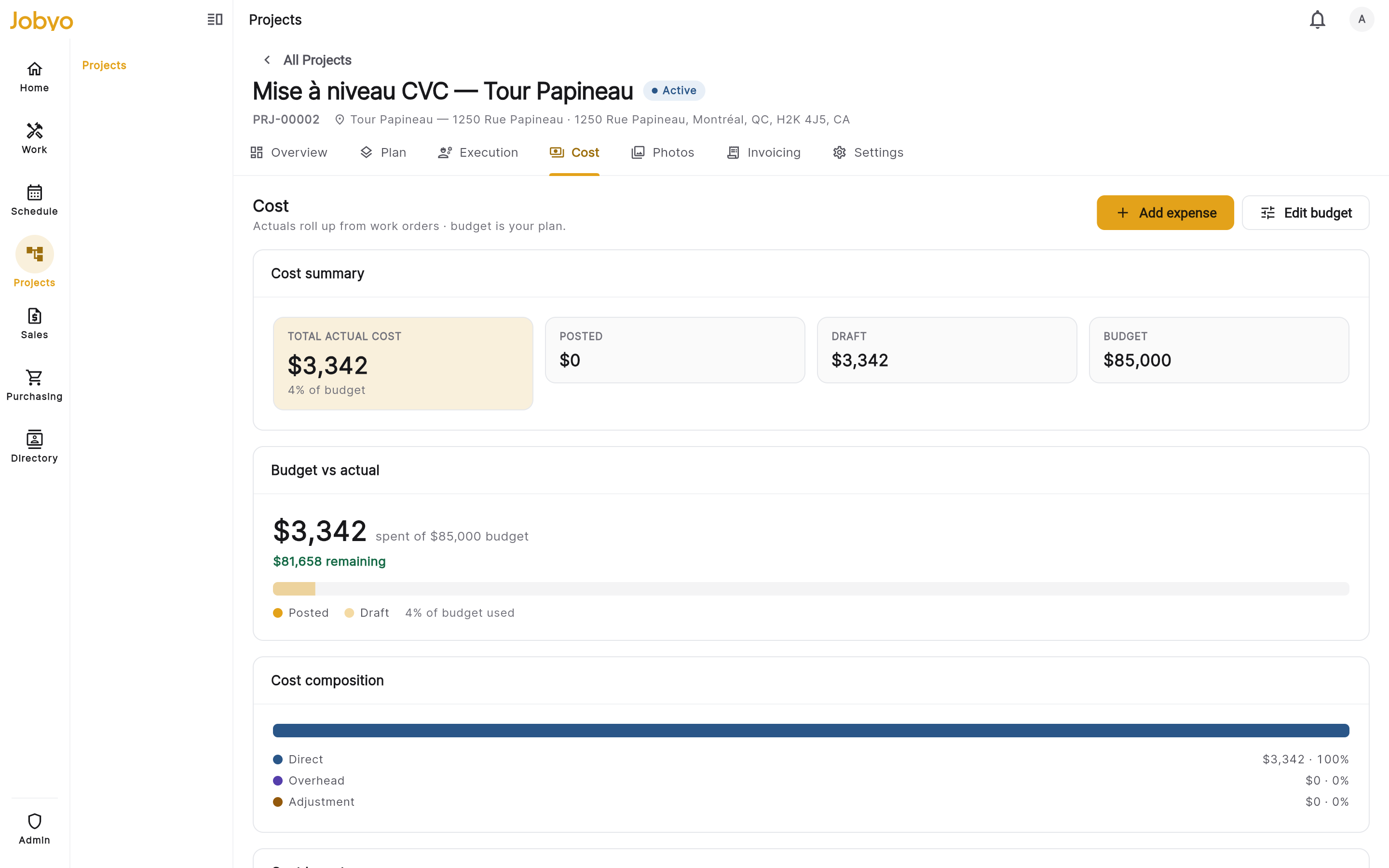
Task: Click the PRJ-00002 project ID
Action: click(286, 120)
